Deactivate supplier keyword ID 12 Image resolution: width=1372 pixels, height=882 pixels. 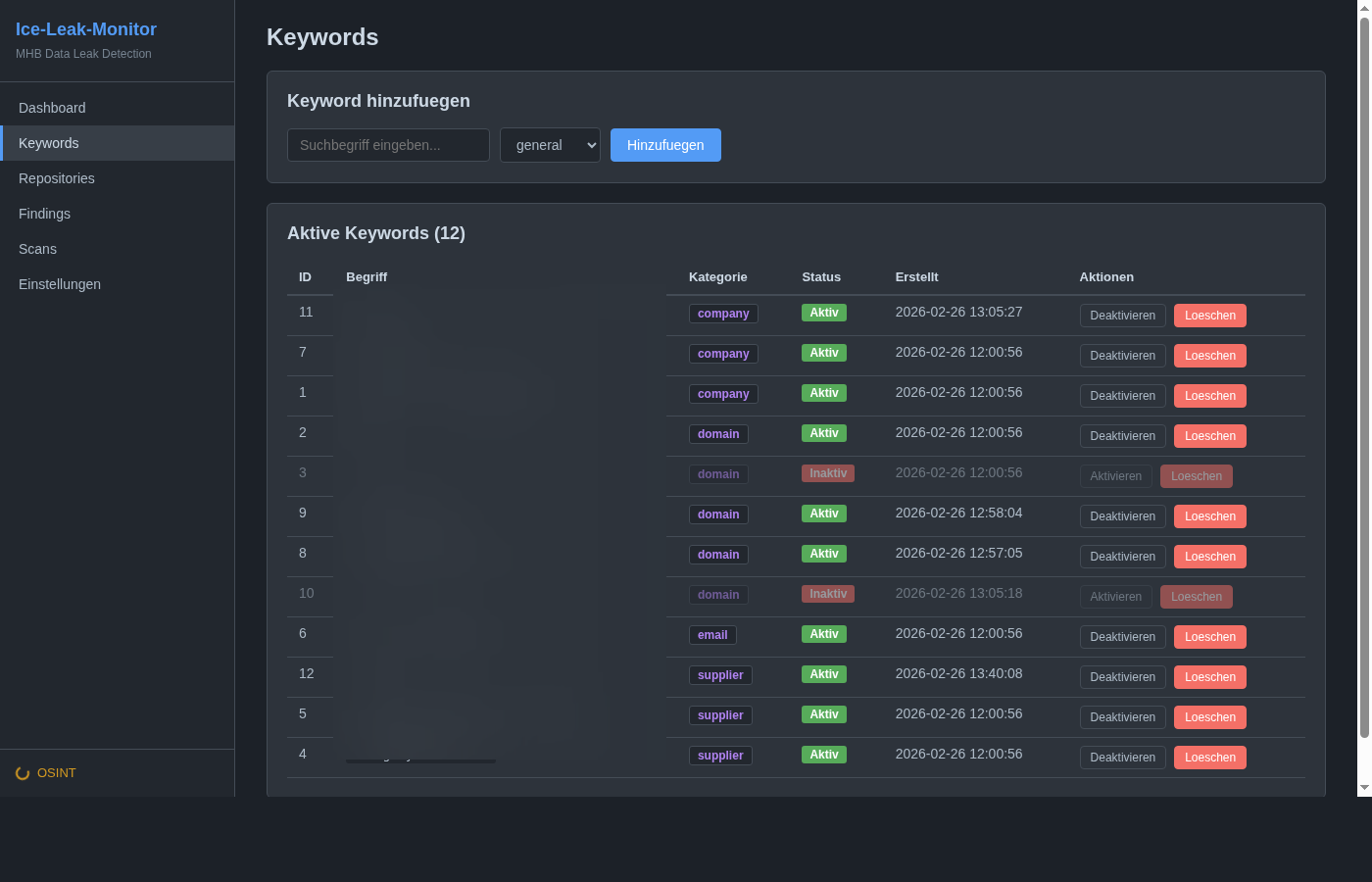click(1123, 677)
